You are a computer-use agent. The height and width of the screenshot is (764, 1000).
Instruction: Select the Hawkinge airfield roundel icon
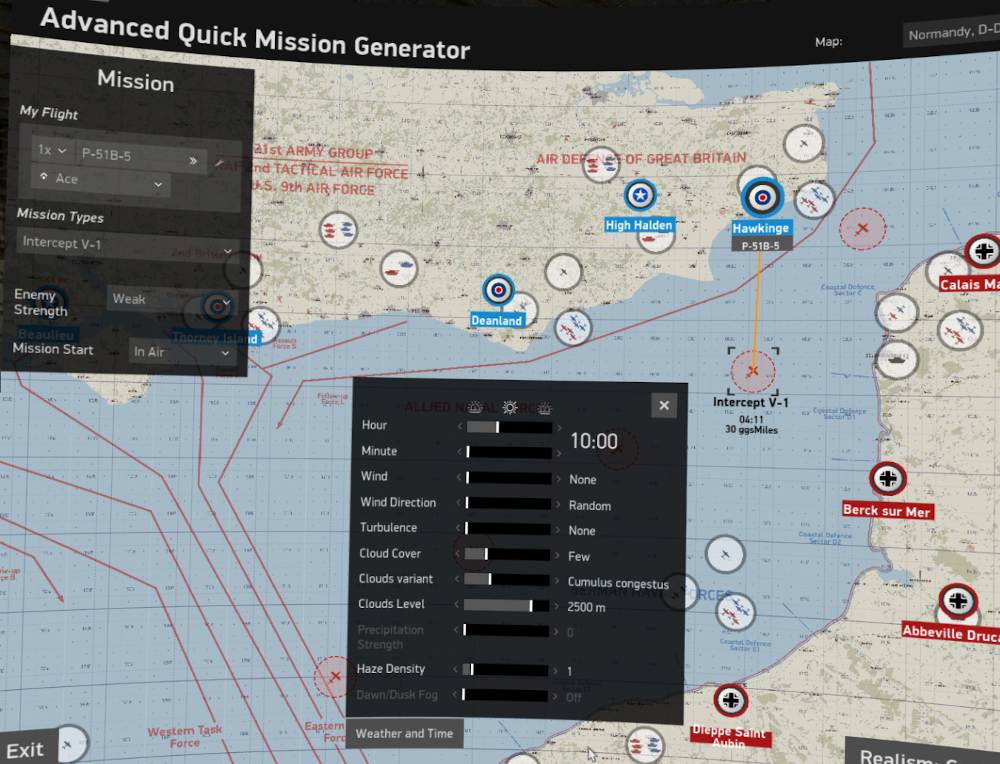point(762,198)
